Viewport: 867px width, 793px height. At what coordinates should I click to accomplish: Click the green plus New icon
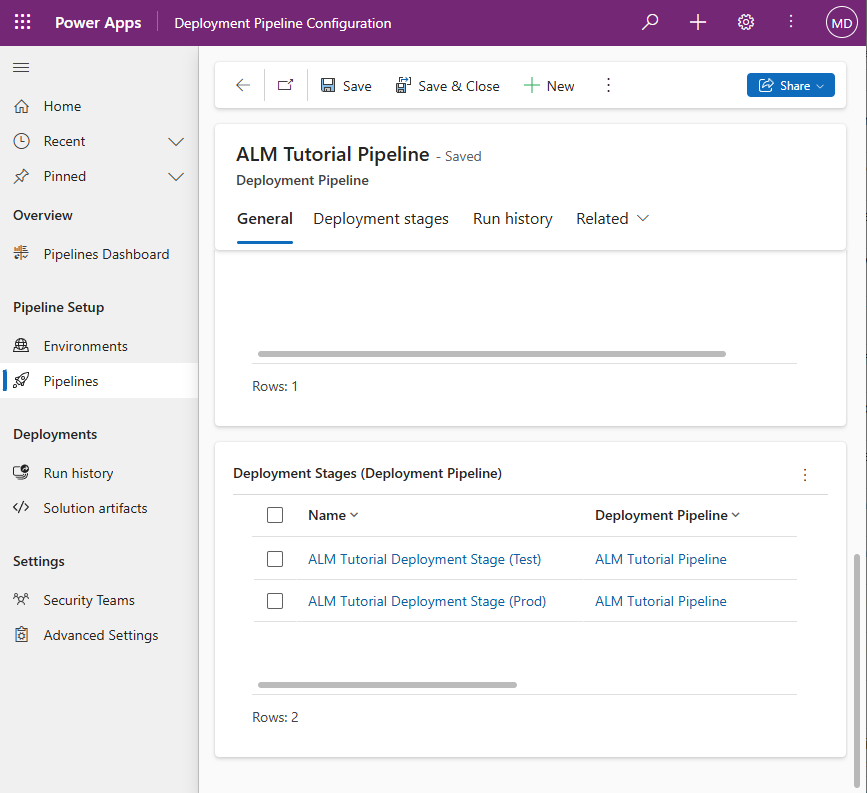tap(531, 85)
